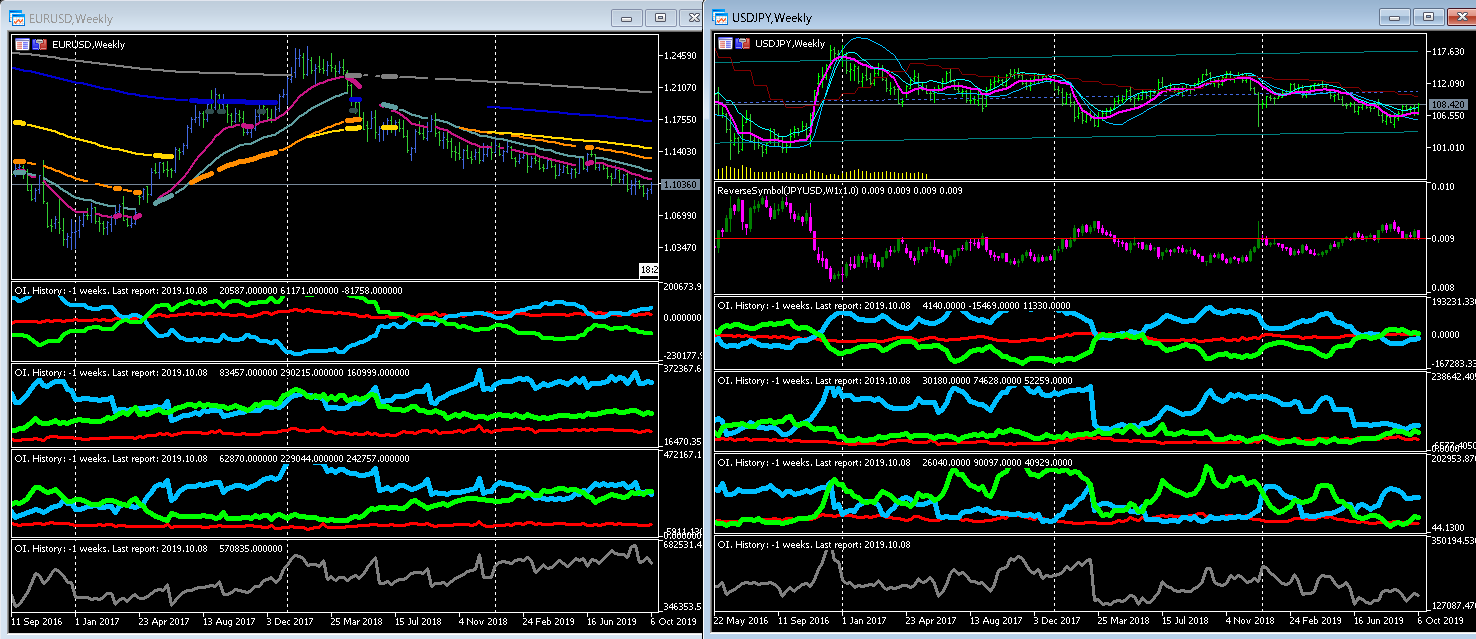Click the 22 May 2016 date on USDJPY axis
Viewport: 1476px width, 639px height.
[743, 621]
